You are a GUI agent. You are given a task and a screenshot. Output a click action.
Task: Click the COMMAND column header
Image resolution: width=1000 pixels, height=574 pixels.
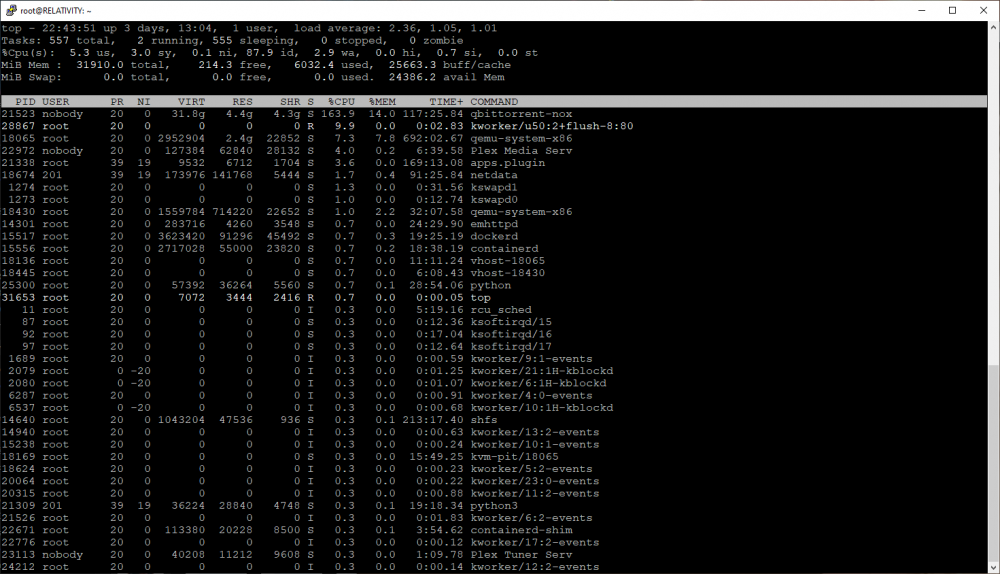494,101
